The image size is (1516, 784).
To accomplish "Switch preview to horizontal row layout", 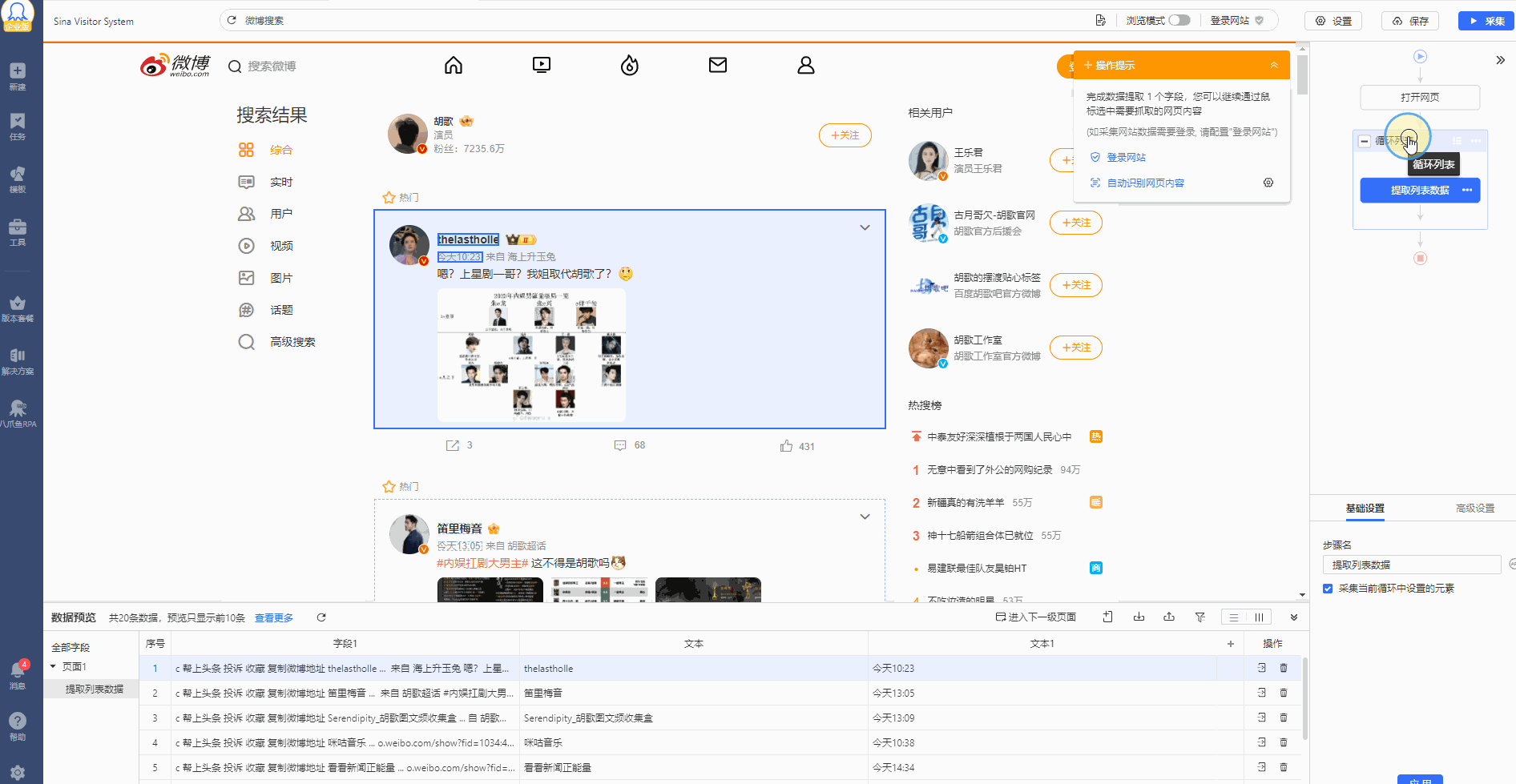I will tap(1234, 617).
